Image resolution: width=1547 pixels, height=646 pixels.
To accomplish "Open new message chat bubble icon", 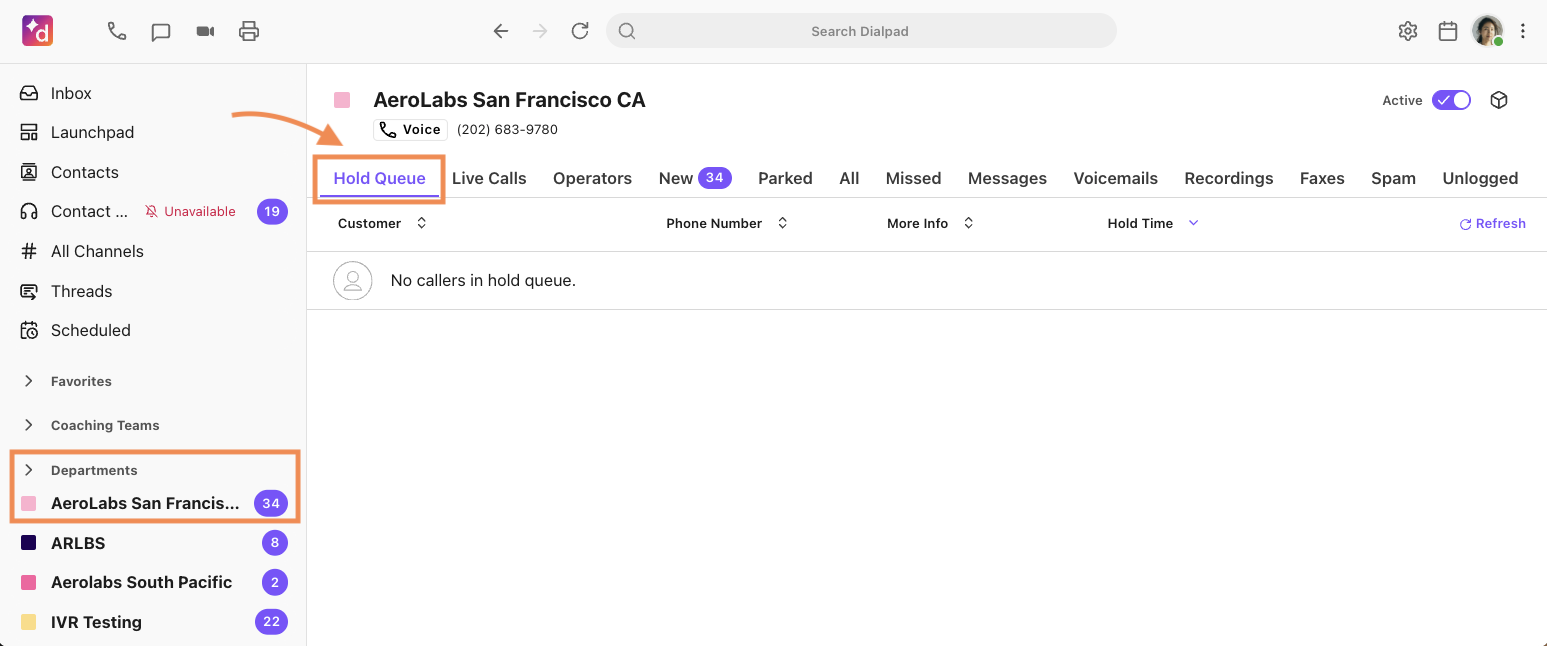I will pos(161,31).
